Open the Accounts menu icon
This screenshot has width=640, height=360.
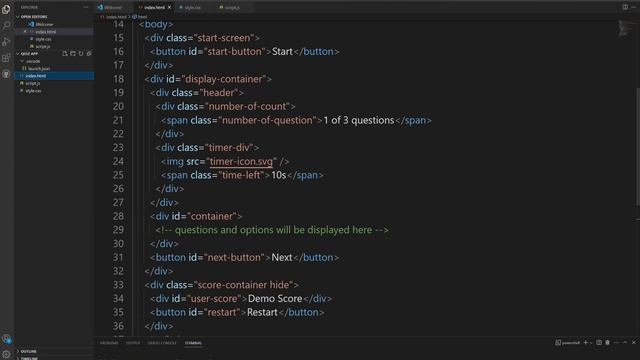[x=6, y=338]
